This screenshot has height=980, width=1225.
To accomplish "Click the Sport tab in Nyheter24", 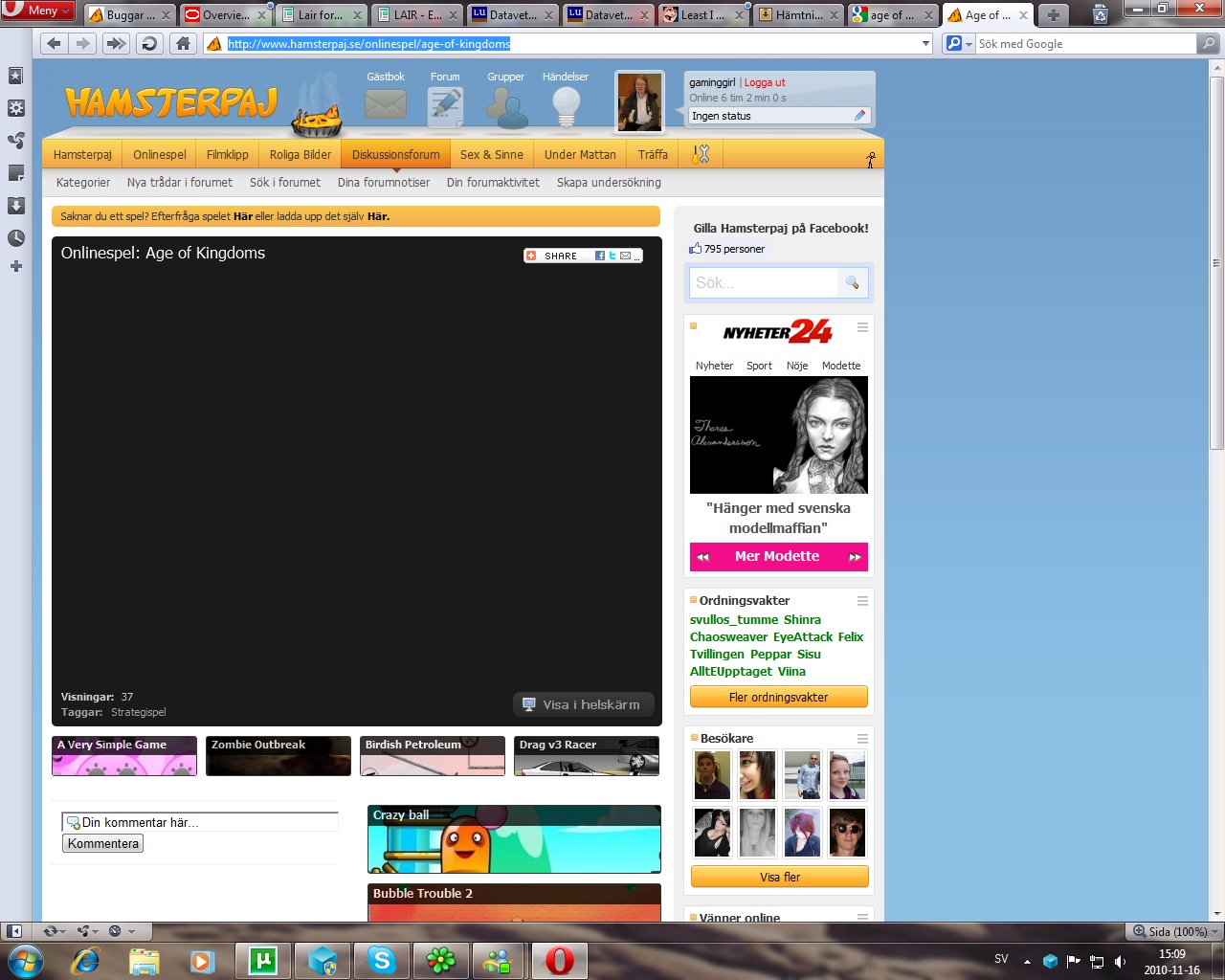I will (759, 366).
